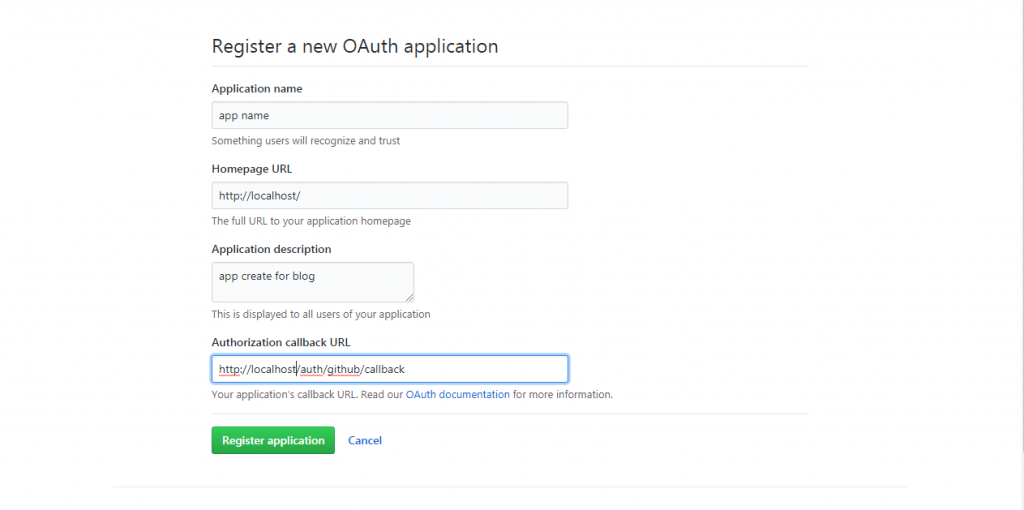Click the "Application description" field label
Viewport: 1024px width, 510px height.
pyautogui.click(x=271, y=249)
